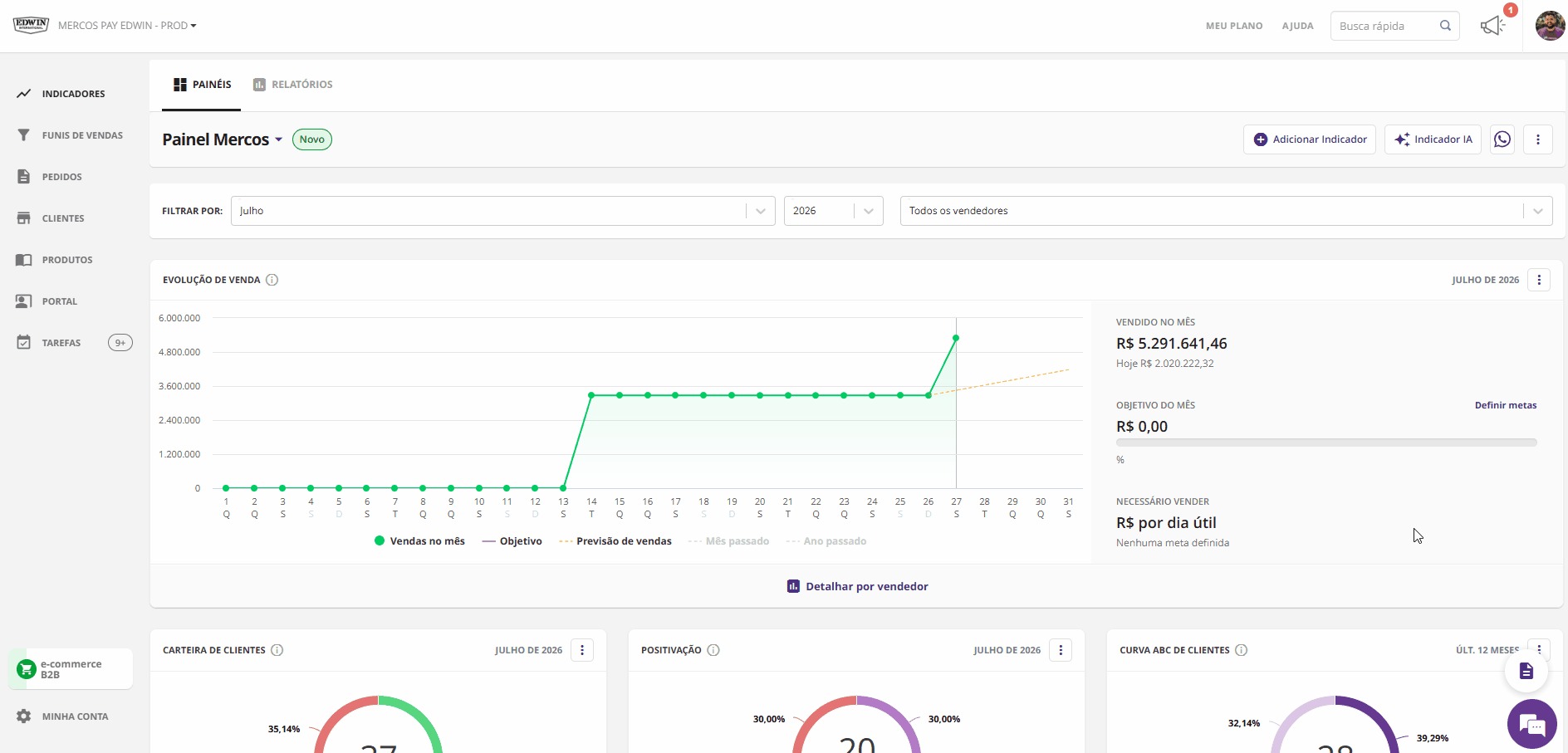Image resolution: width=1568 pixels, height=753 pixels.
Task: Toggle Ano passado series in legend
Action: [x=826, y=541]
